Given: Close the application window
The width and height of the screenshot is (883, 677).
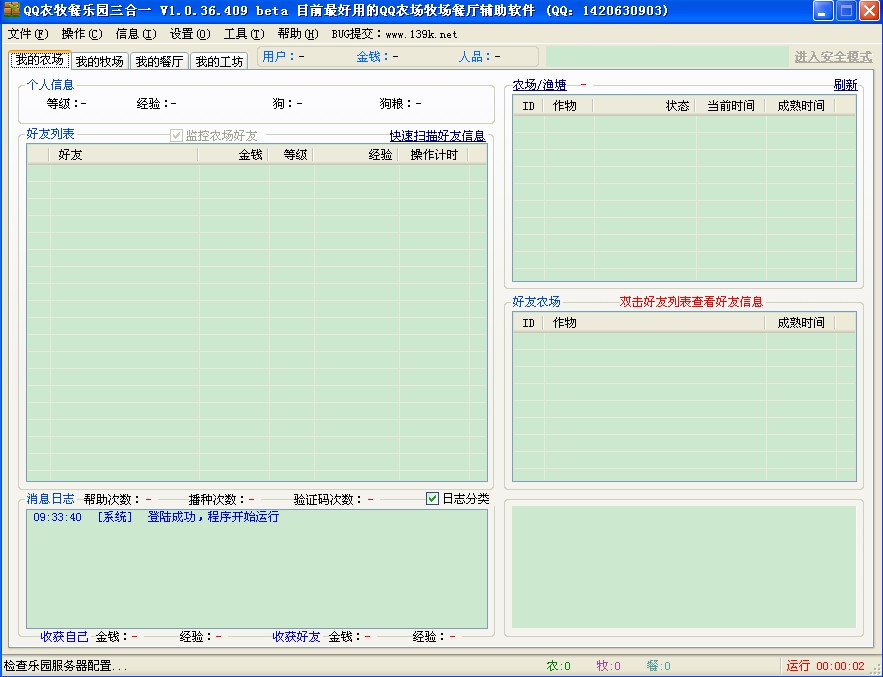Looking at the screenshot, I should point(869,11).
